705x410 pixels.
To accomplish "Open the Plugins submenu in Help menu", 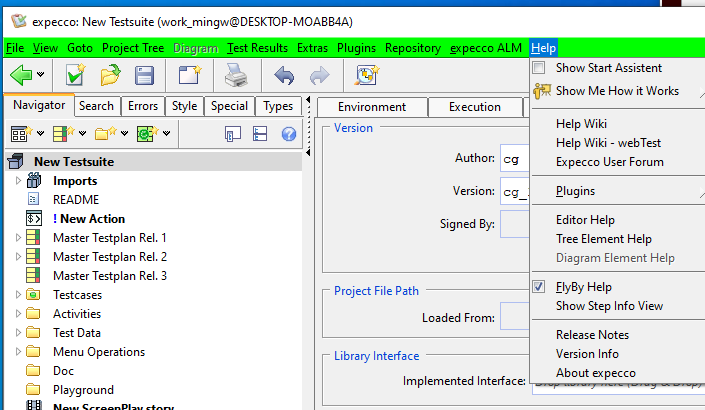I will pyautogui.click(x=576, y=191).
